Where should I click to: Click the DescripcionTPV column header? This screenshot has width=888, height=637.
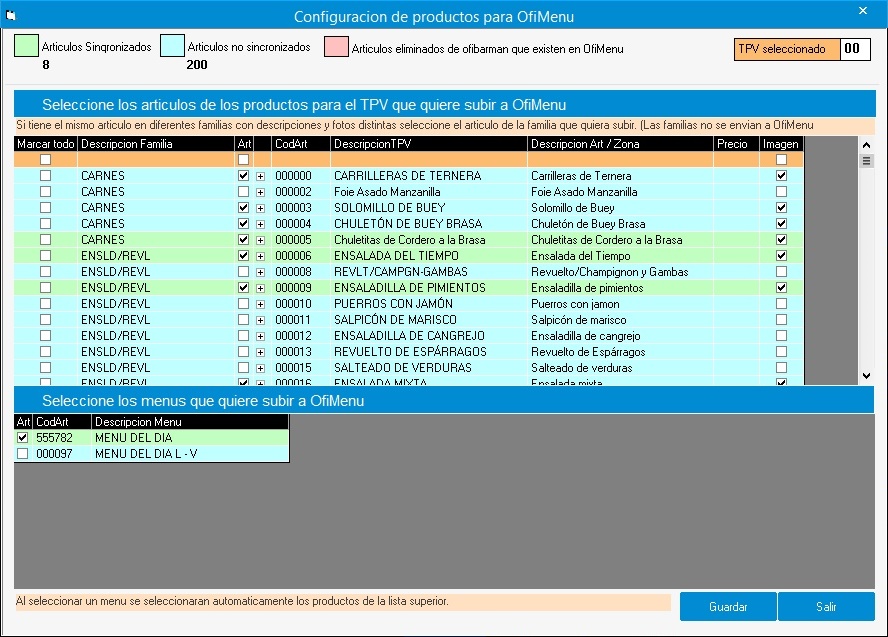click(429, 144)
